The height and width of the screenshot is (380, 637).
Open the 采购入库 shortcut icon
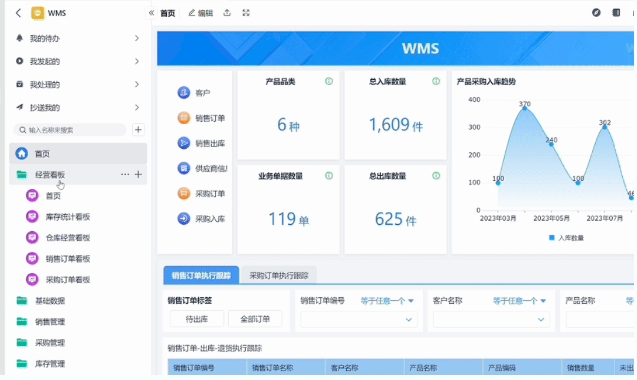pos(184,219)
